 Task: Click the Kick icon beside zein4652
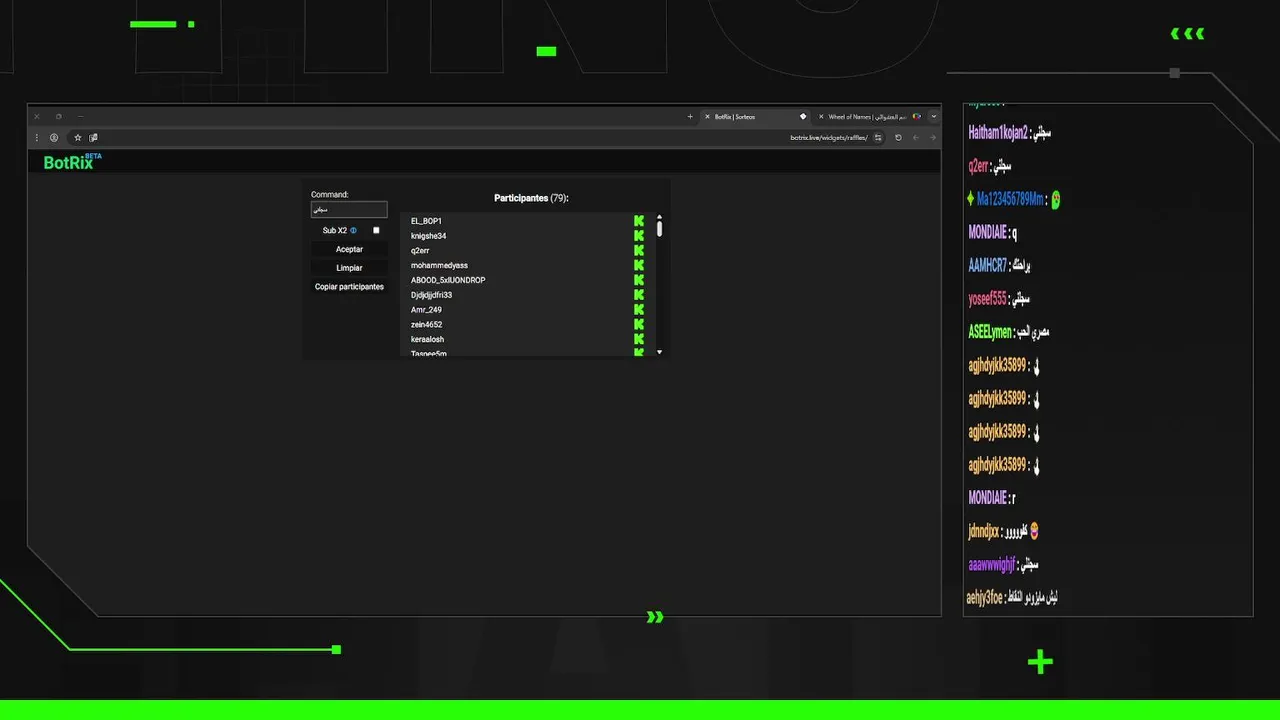pos(639,324)
